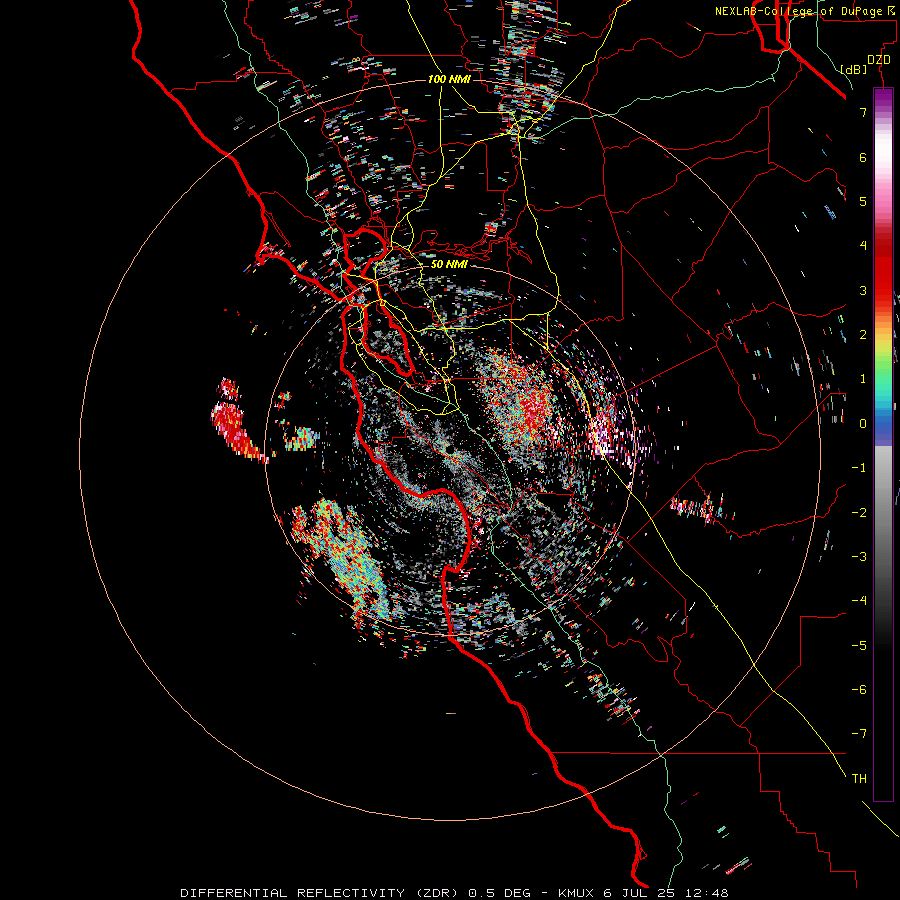Click the "12:48" timestamp in the caption
900x900 pixels.
[x=707, y=893]
